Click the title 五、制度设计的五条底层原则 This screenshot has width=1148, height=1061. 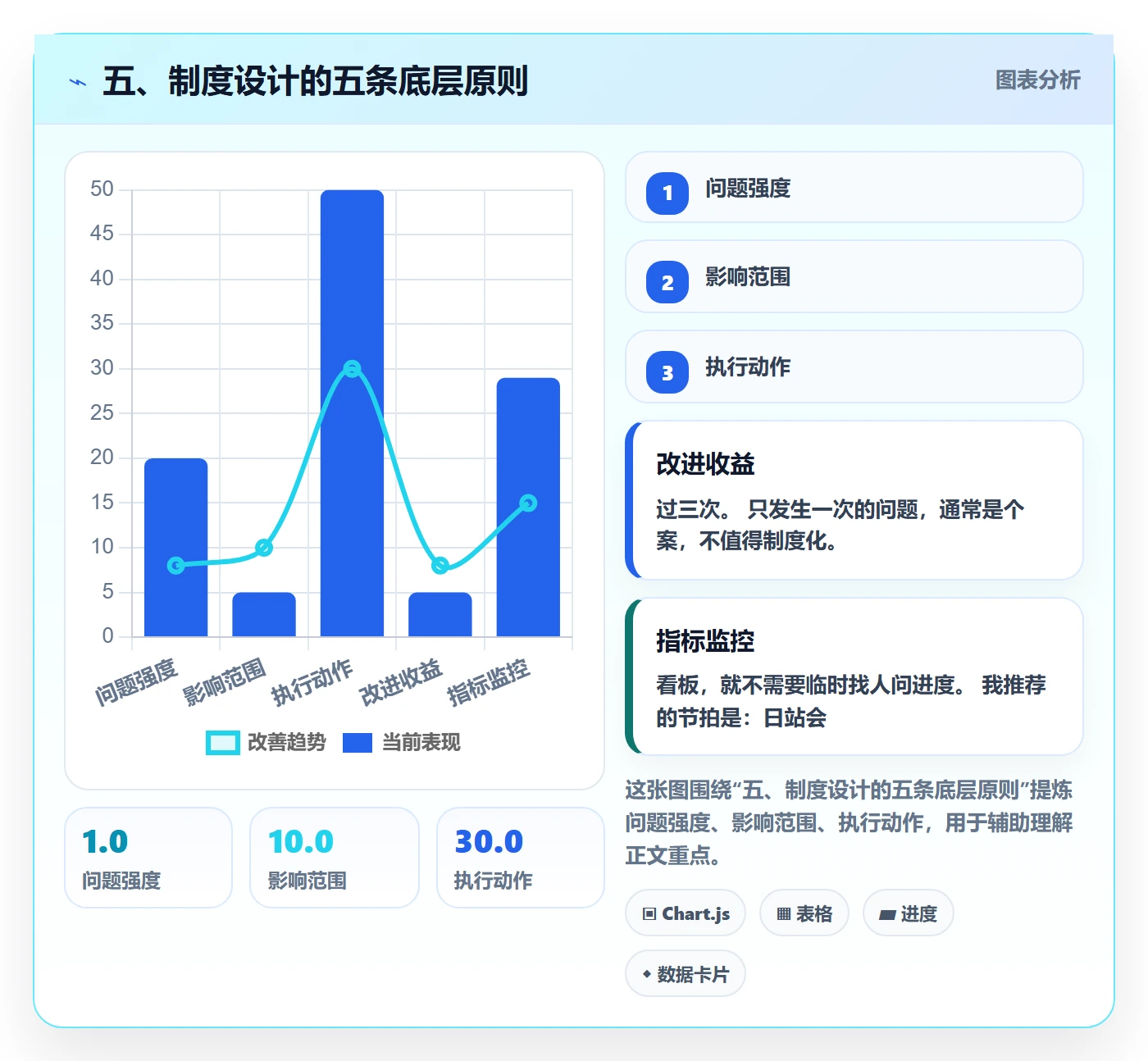(x=315, y=81)
